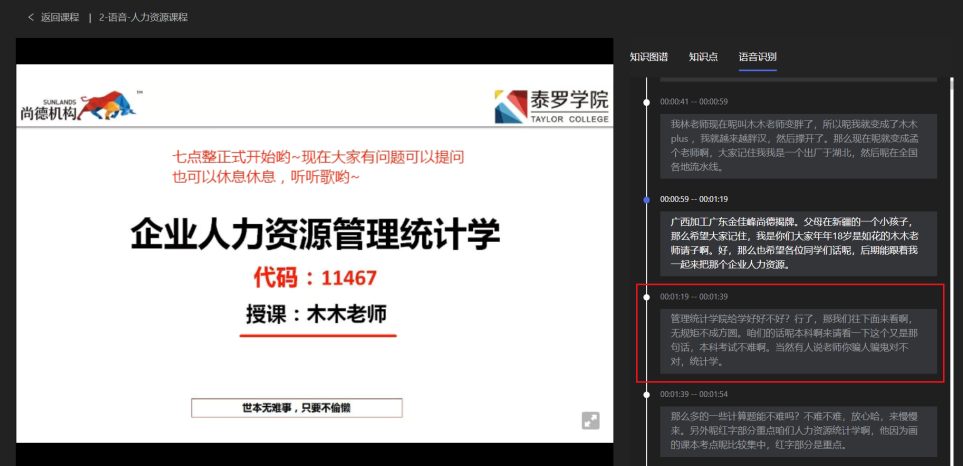
Task: Click the timestamp 00:01:19 -- 00:01:39
Action: pyautogui.click(x=694, y=297)
